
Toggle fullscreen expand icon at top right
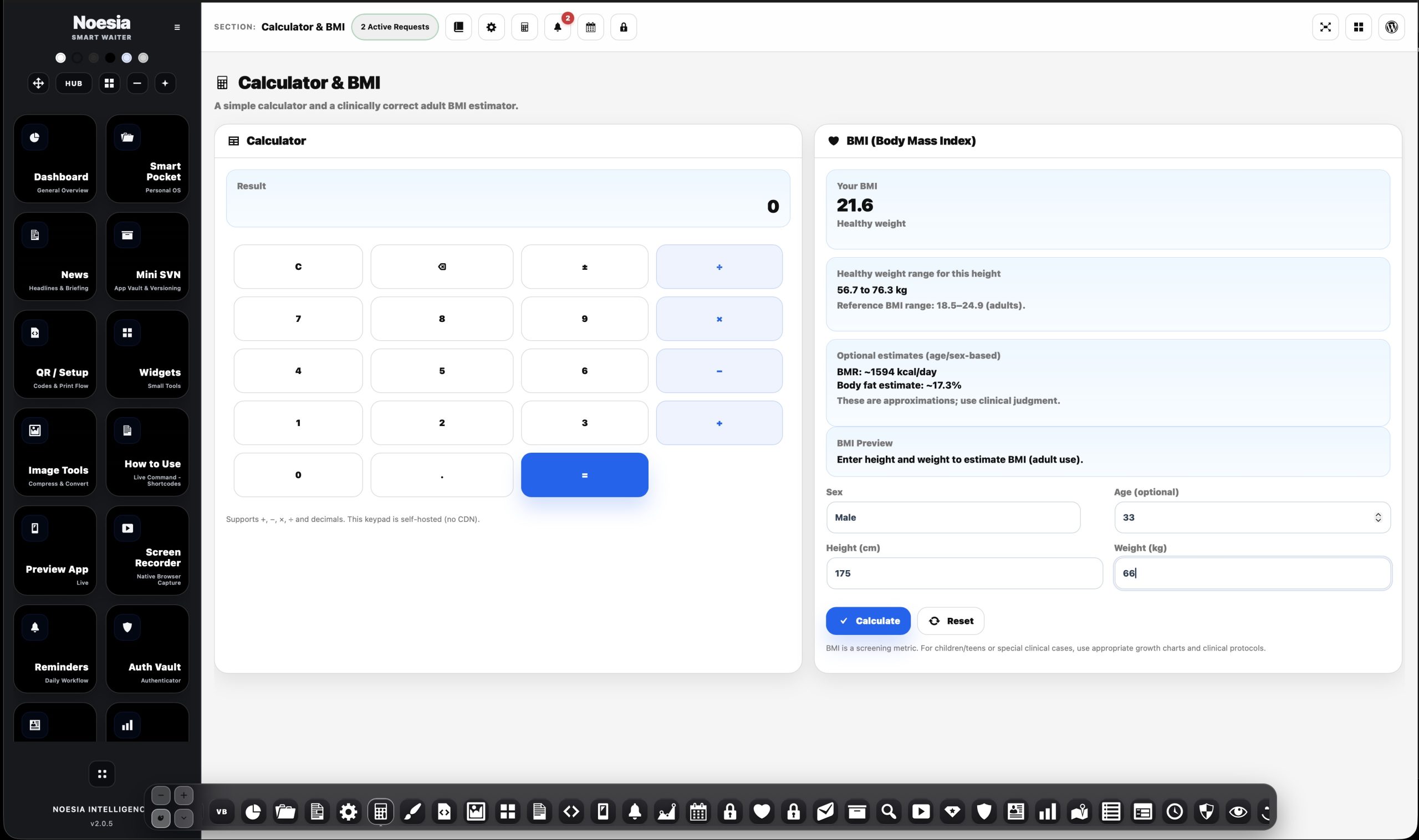tap(1325, 27)
